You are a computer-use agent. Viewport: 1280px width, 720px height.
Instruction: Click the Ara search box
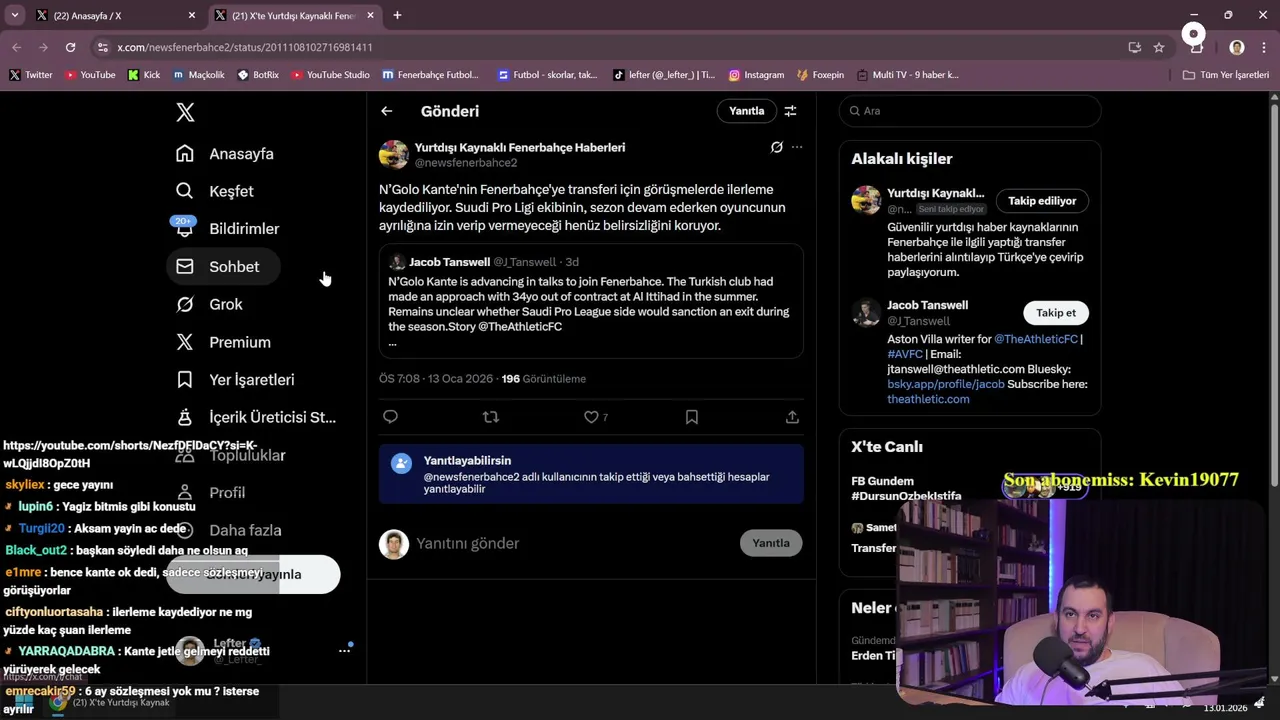[970, 111]
